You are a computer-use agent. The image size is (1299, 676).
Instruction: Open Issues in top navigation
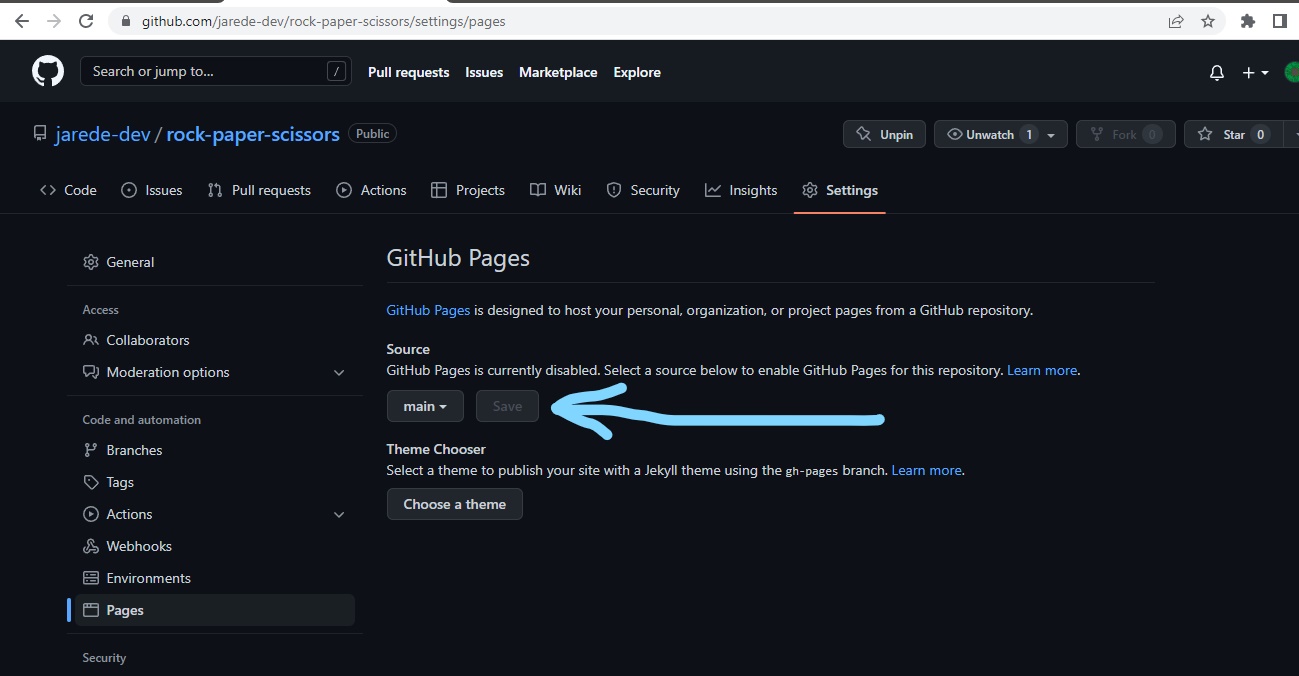[x=484, y=72]
